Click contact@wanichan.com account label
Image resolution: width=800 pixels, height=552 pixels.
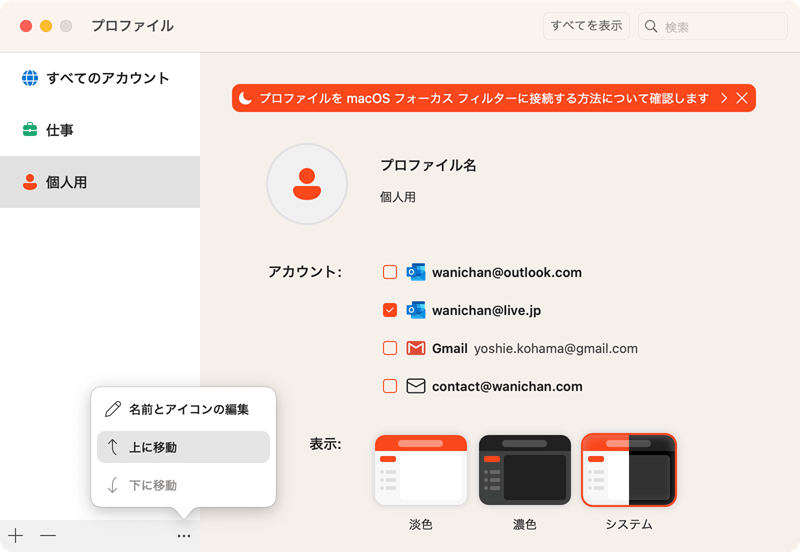pos(507,387)
